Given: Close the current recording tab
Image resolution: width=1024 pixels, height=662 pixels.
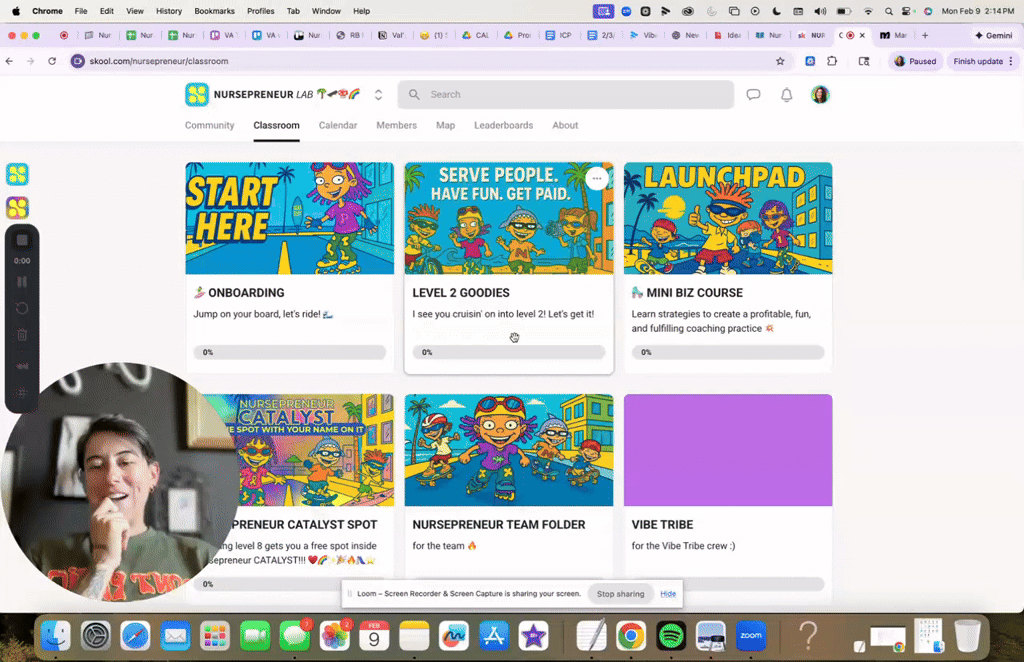Looking at the screenshot, I should pos(862,35).
